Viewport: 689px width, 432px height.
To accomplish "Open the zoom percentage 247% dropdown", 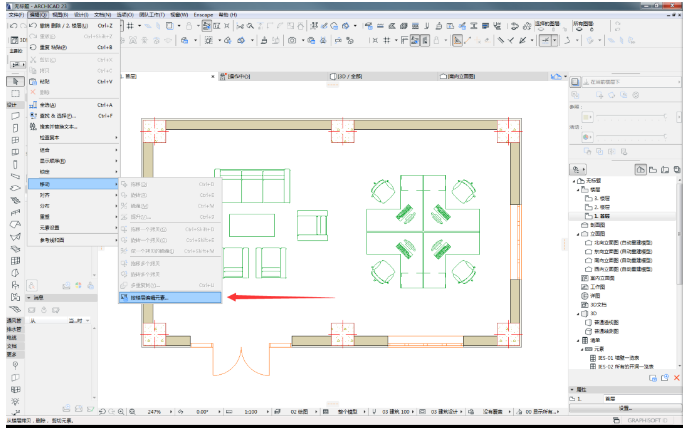I will (x=171, y=412).
